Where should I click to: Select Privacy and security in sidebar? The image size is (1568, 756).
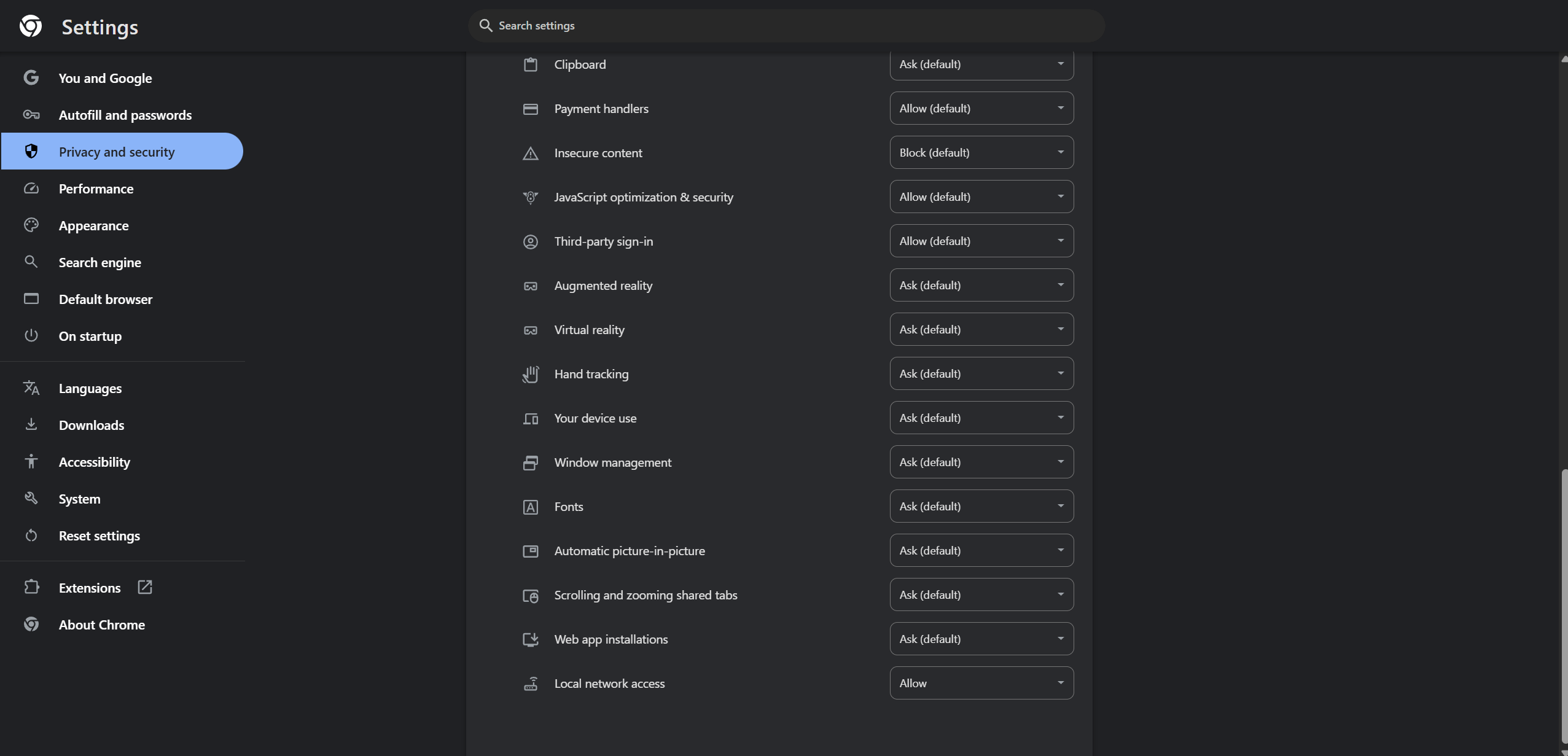122,151
